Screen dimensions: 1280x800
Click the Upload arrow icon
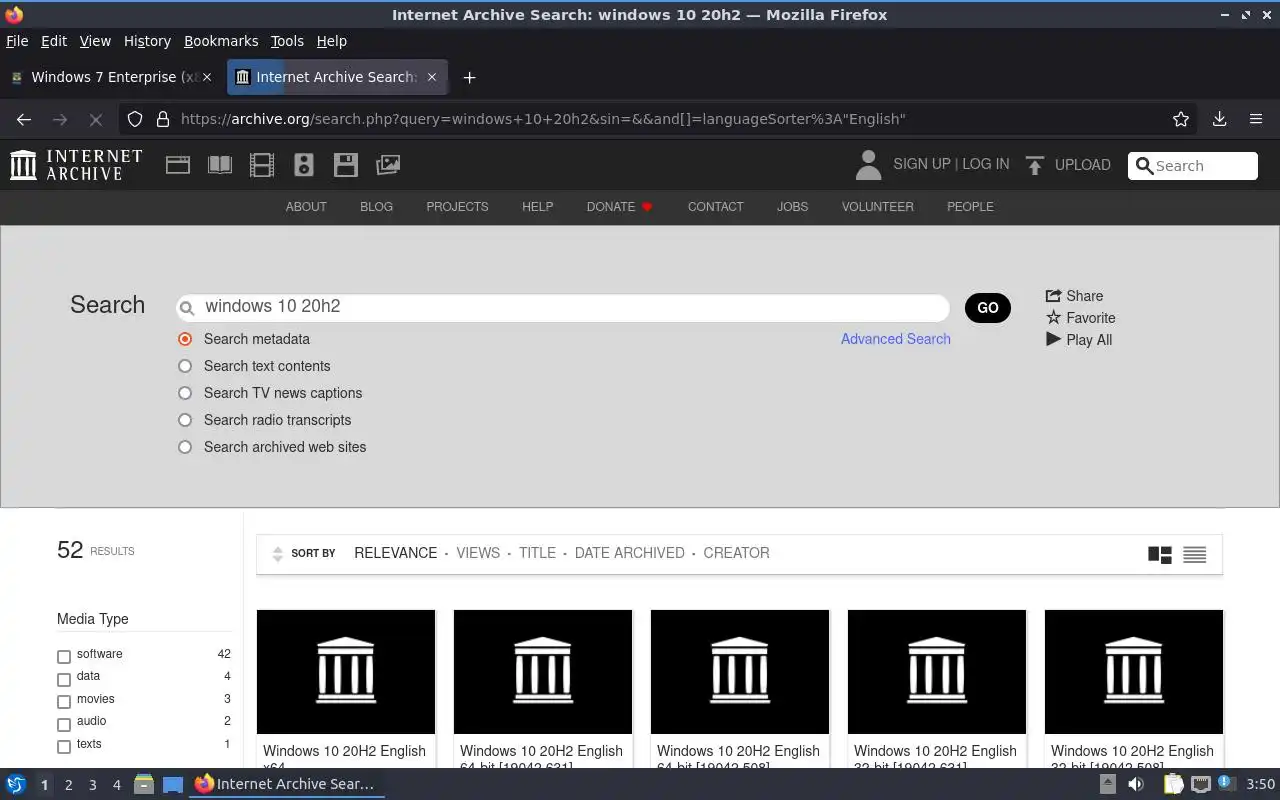click(1035, 165)
